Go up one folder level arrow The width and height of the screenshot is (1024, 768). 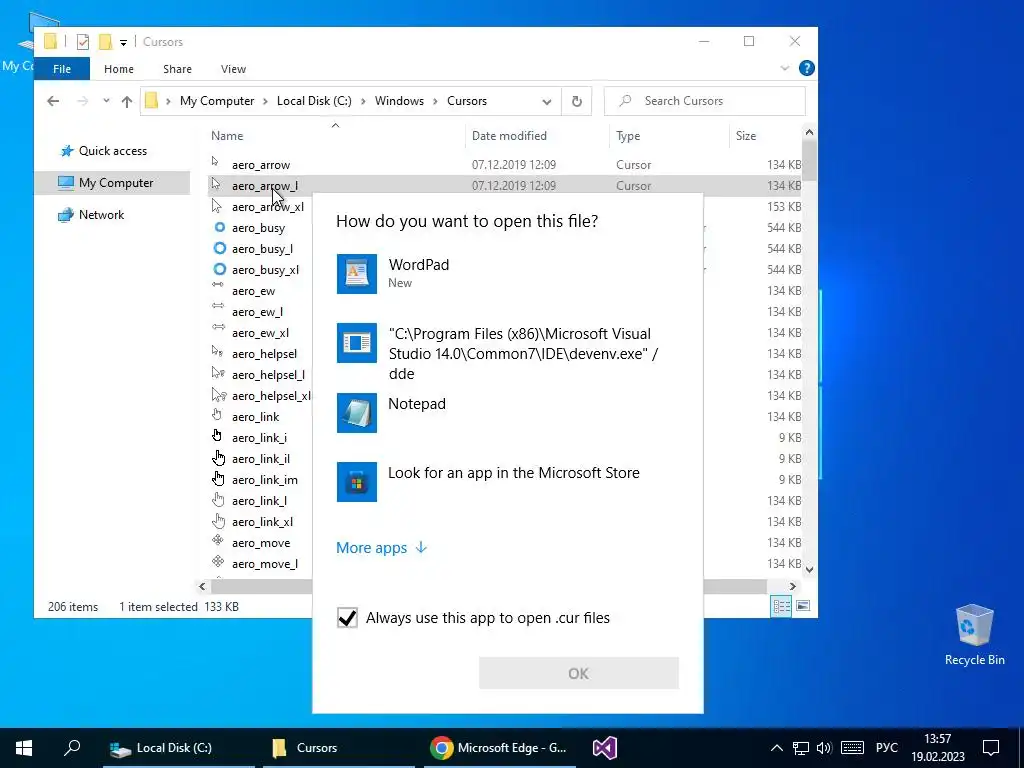(127, 101)
